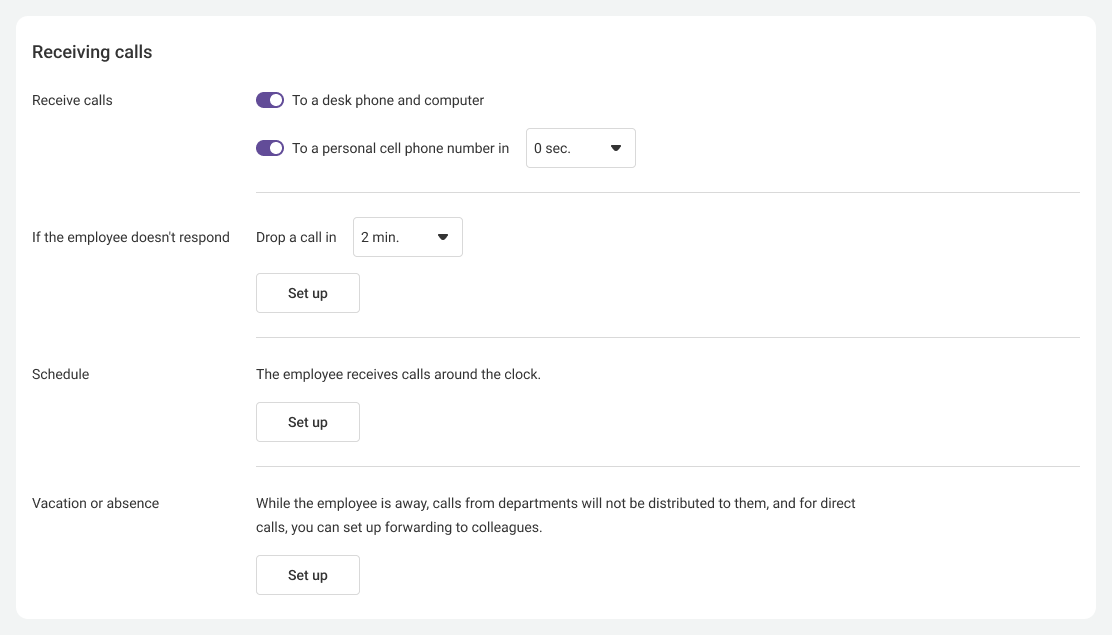Click the vacation forwarding description paragraph
Viewport: 1112px width, 635px height.
pyautogui.click(x=555, y=515)
